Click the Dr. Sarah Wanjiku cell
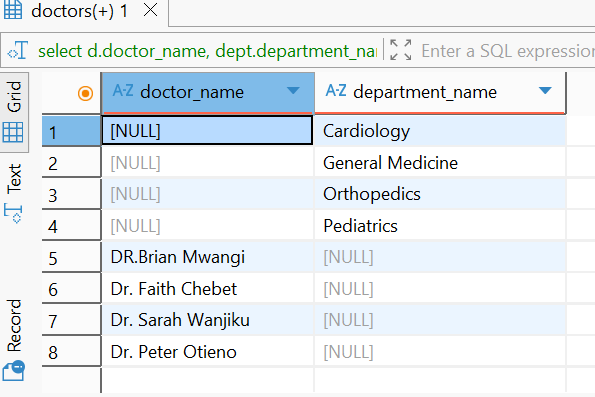Viewport: 595px width, 397px height. [x=208, y=320]
